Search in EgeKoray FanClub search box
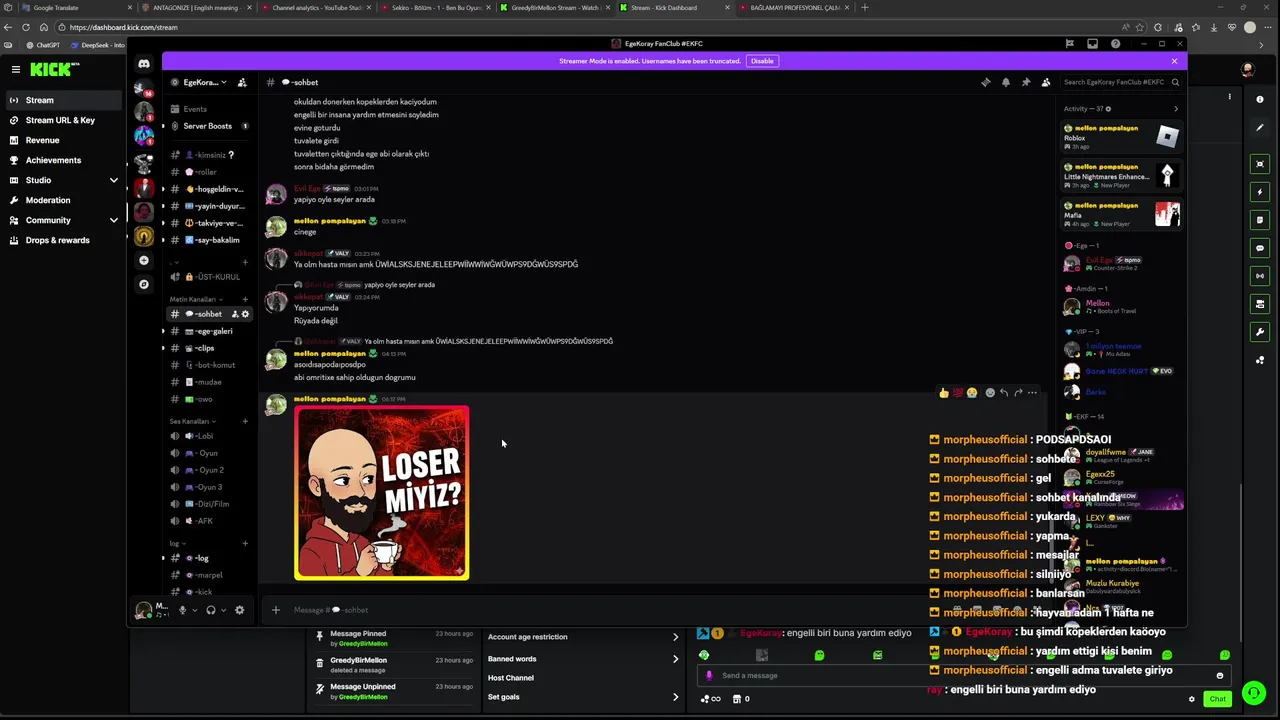 pyautogui.click(x=1120, y=82)
